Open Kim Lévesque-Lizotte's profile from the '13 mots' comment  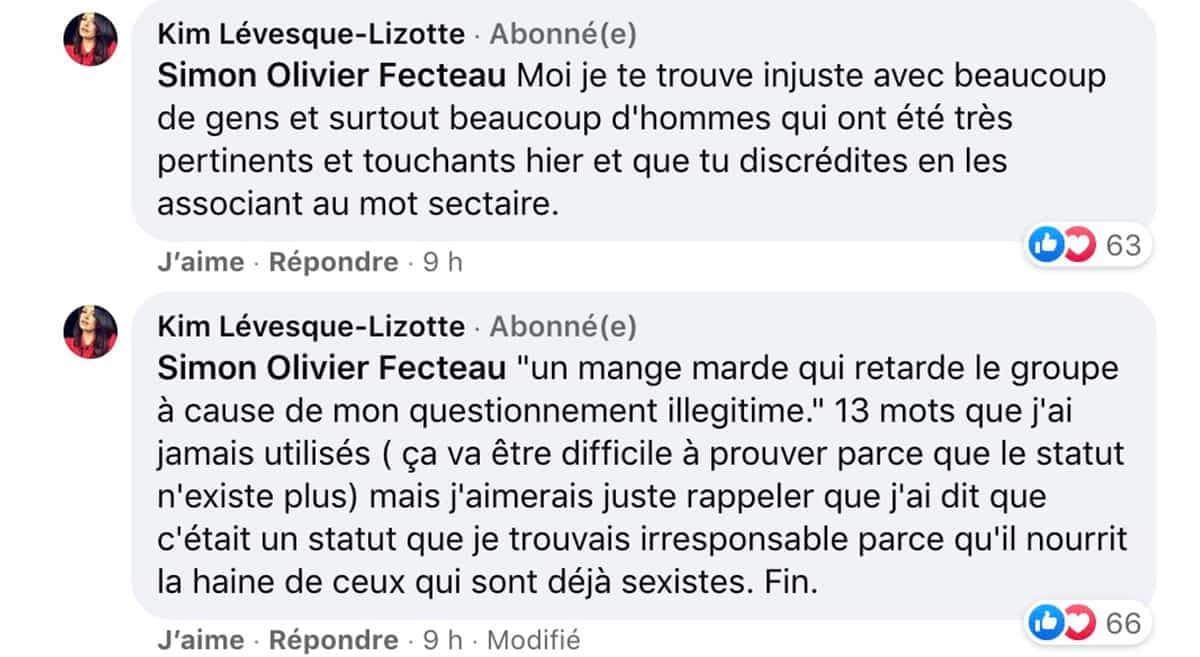click(x=311, y=327)
